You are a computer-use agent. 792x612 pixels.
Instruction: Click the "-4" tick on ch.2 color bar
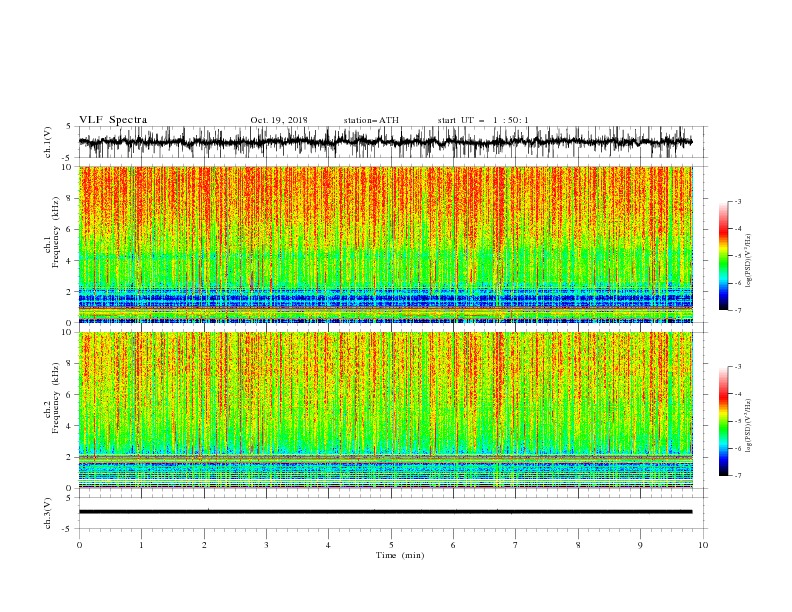click(x=738, y=394)
